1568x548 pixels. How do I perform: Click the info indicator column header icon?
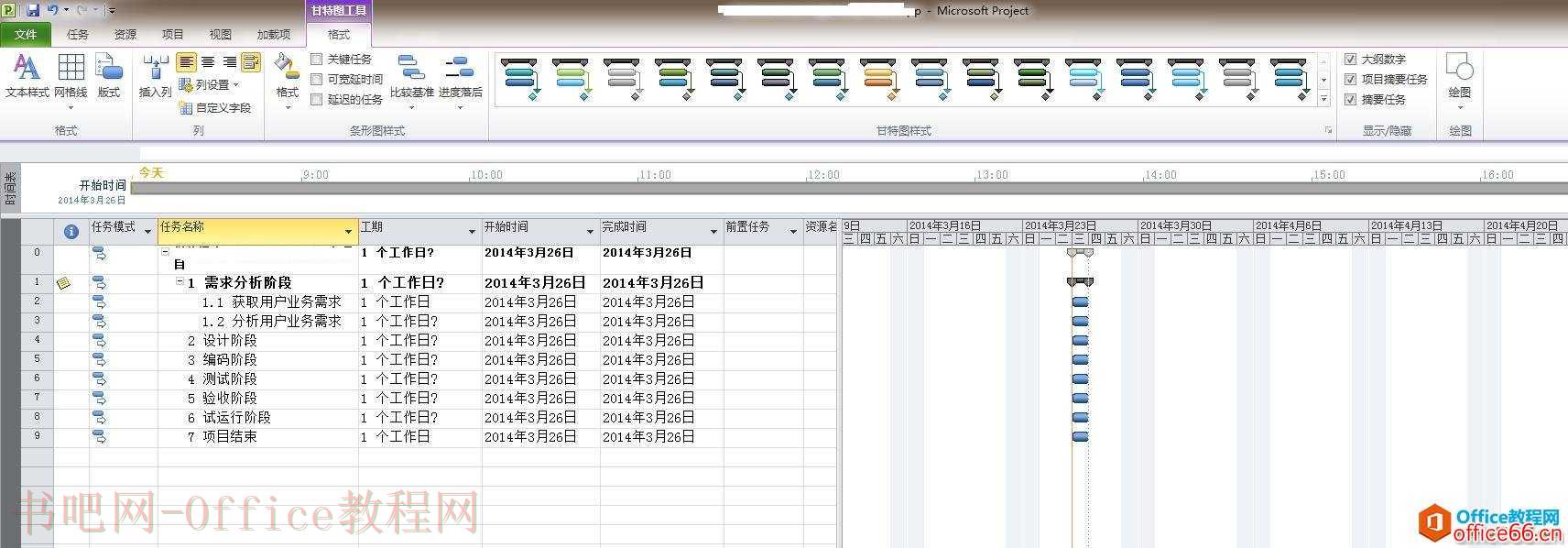[x=71, y=232]
